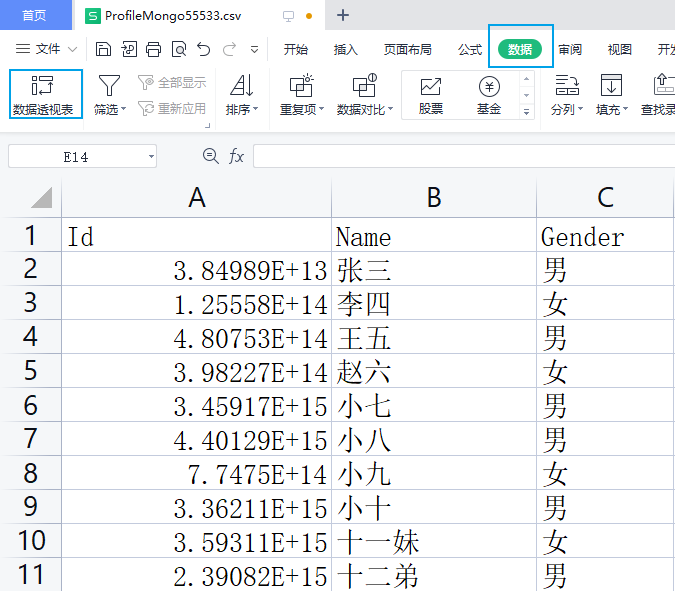This screenshot has width=675, height=591.
Task: Open the 股票 stock data type
Action: (431, 95)
